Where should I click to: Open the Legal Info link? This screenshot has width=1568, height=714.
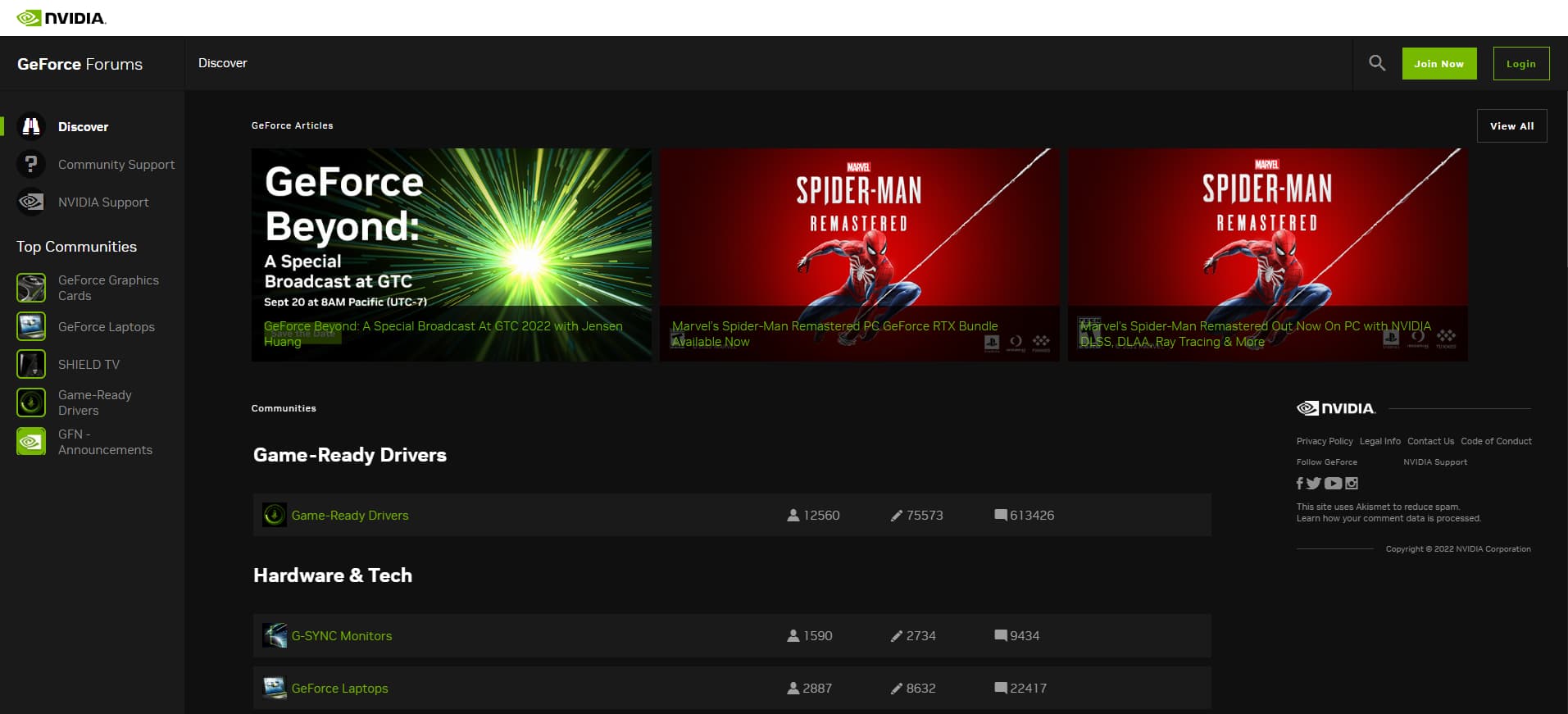click(x=1380, y=441)
